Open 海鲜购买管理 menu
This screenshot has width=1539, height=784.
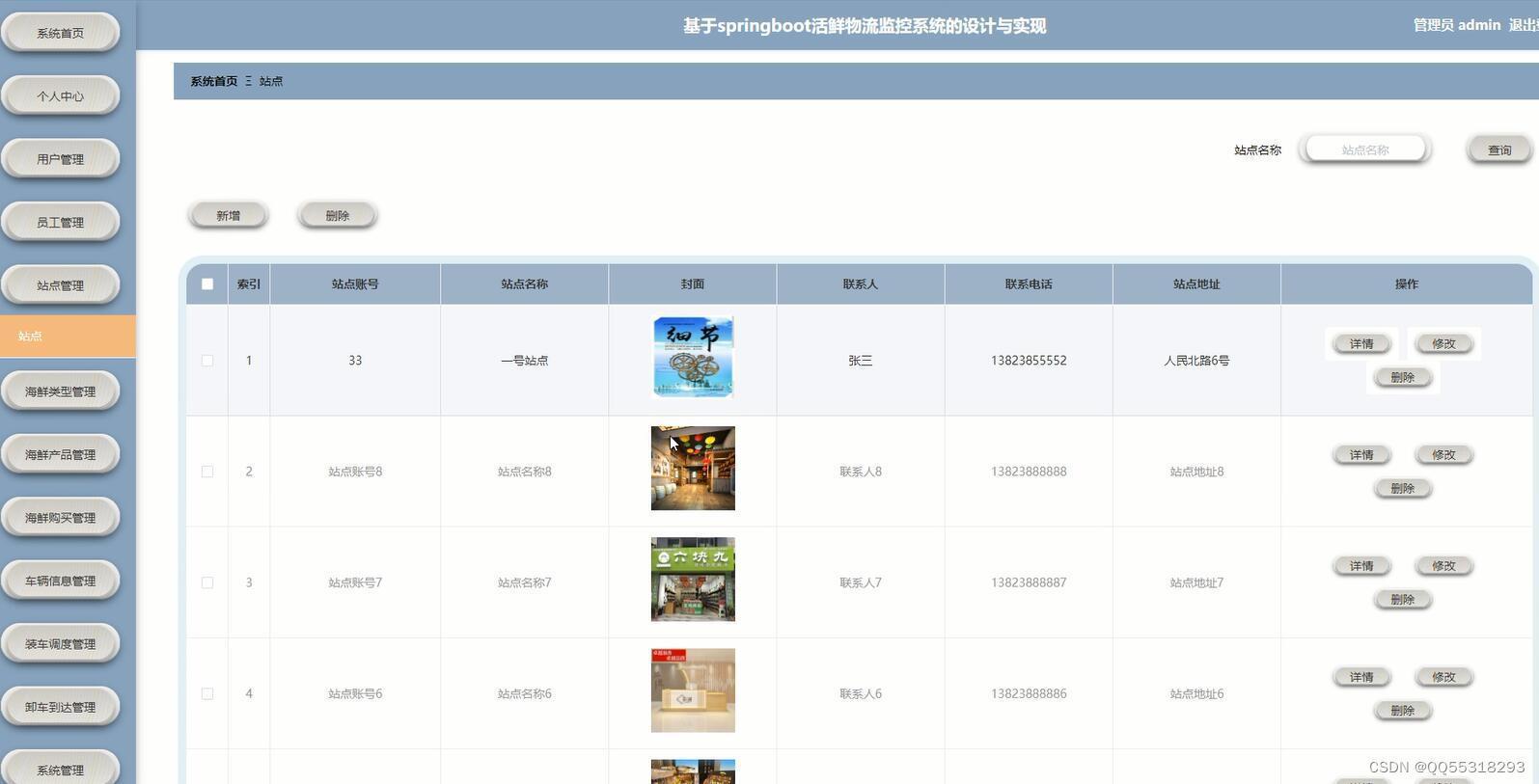60,518
